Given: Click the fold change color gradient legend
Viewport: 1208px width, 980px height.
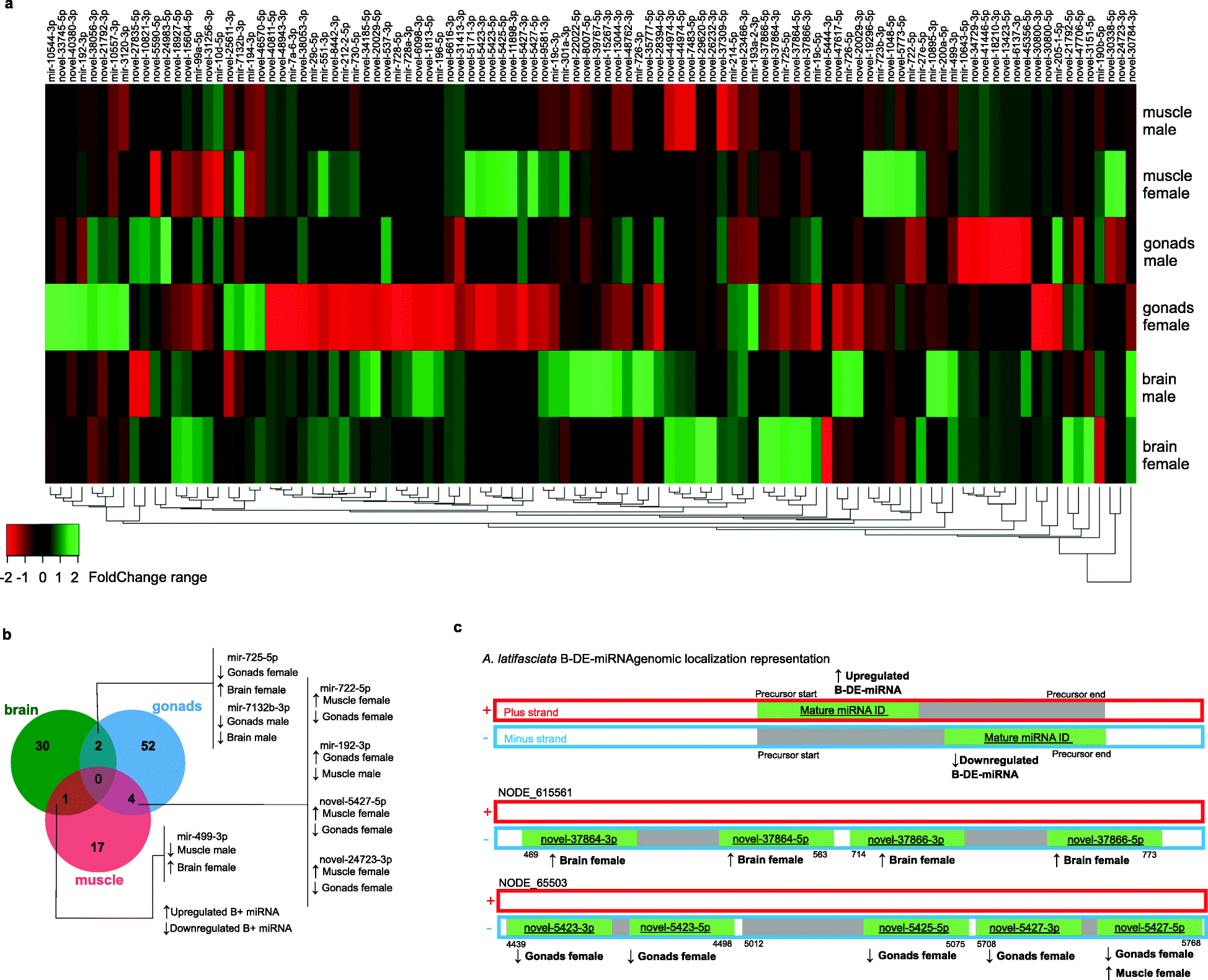Looking at the screenshot, I should pyautogui.click(x=43, y=539).
